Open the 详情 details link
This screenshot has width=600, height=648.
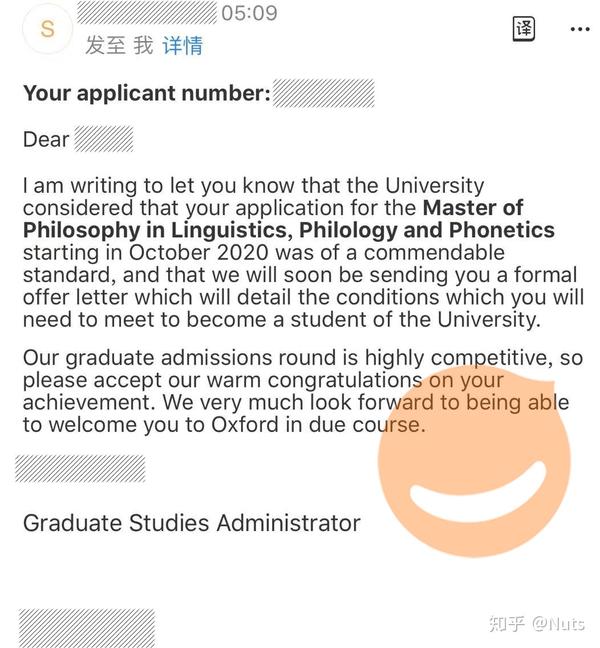[x=183, y=45]
